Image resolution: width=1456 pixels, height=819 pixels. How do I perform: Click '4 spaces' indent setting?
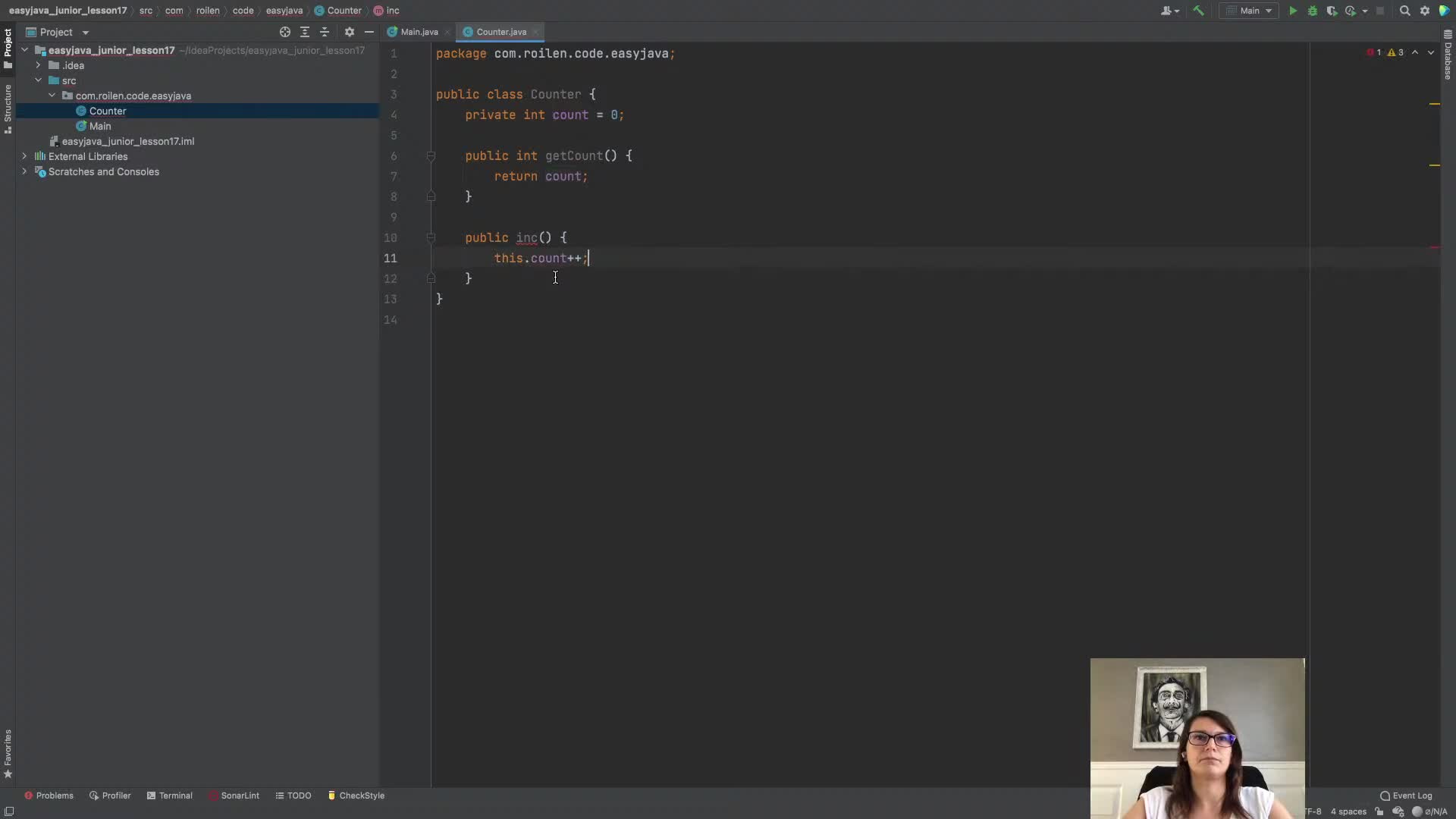tap(1348, 811)
